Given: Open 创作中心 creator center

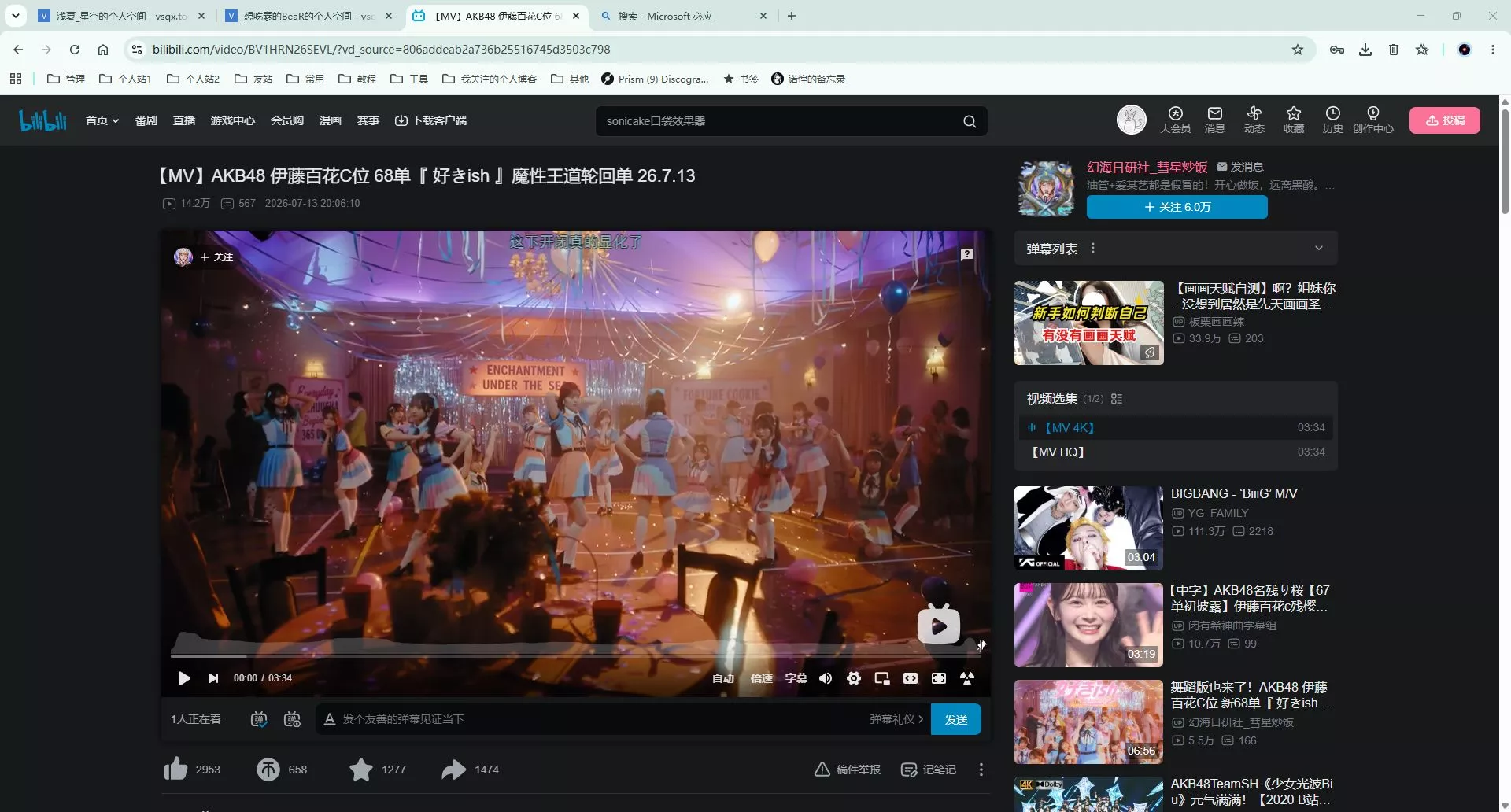Looking at the screenshot, I should 1372,120.
